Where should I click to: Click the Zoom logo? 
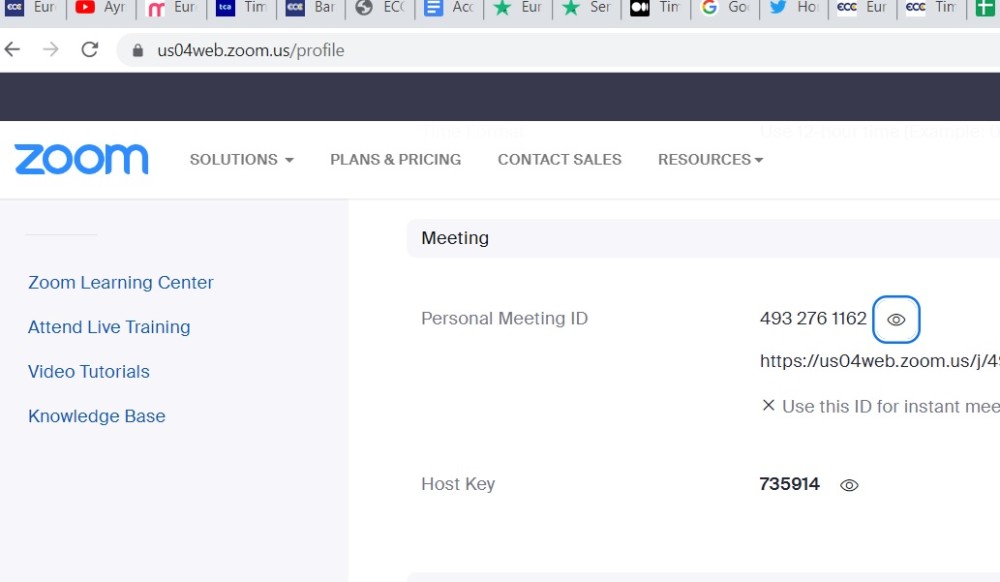coord(80,158)
